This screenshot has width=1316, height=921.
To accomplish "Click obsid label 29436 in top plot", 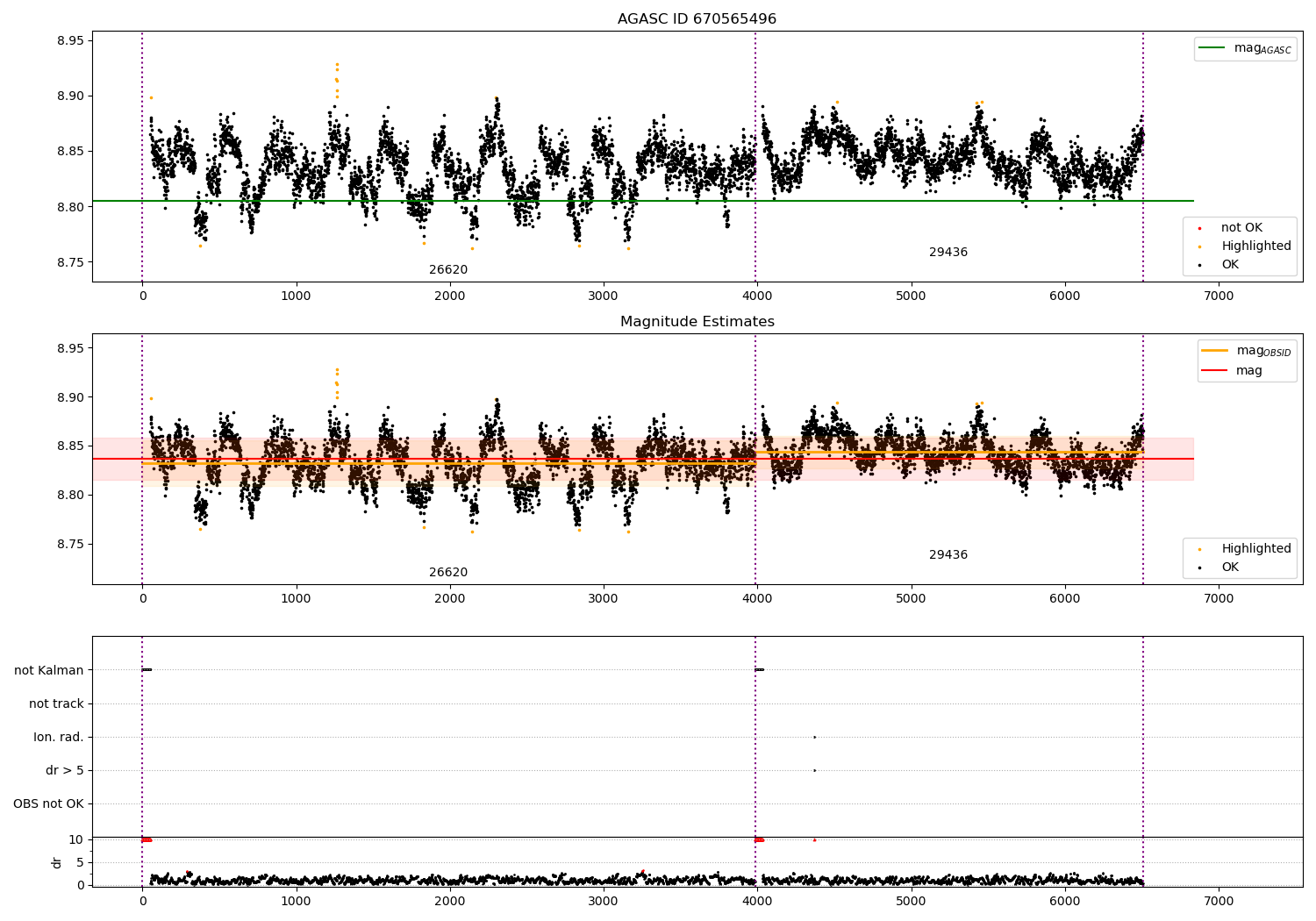I will (948, 252).
